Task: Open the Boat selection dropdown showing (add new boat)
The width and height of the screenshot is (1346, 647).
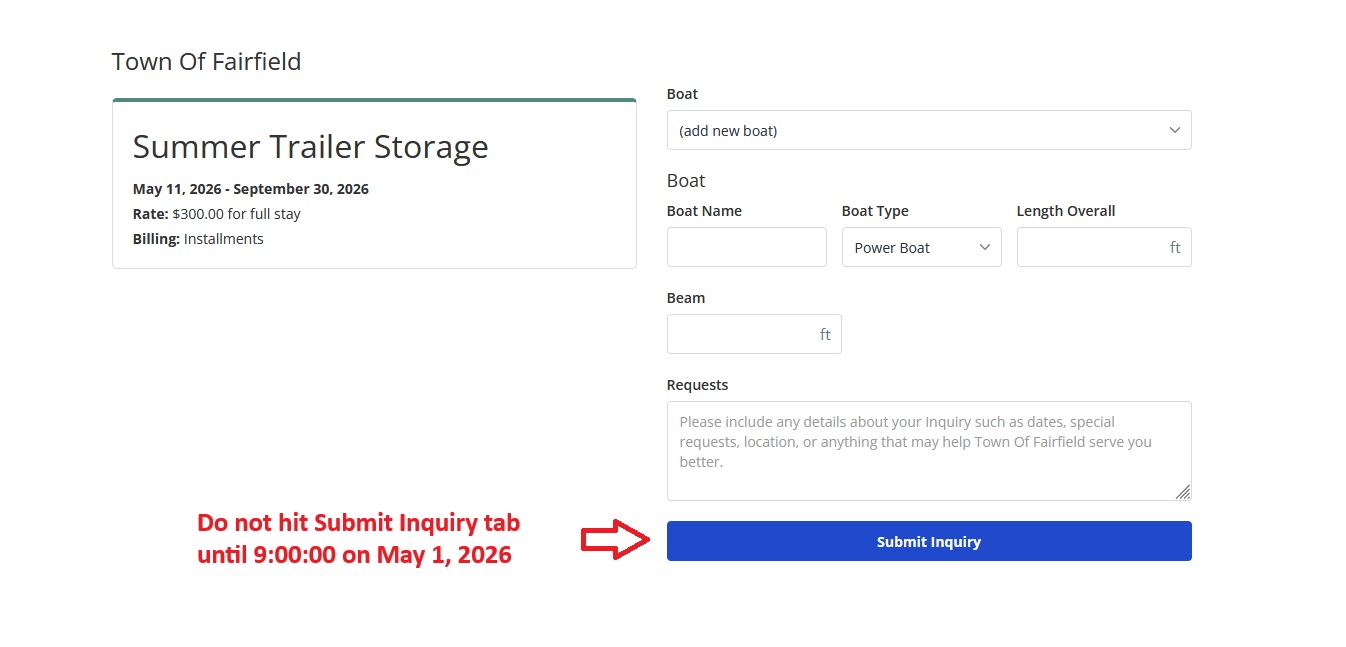Action: click(929, 130)
